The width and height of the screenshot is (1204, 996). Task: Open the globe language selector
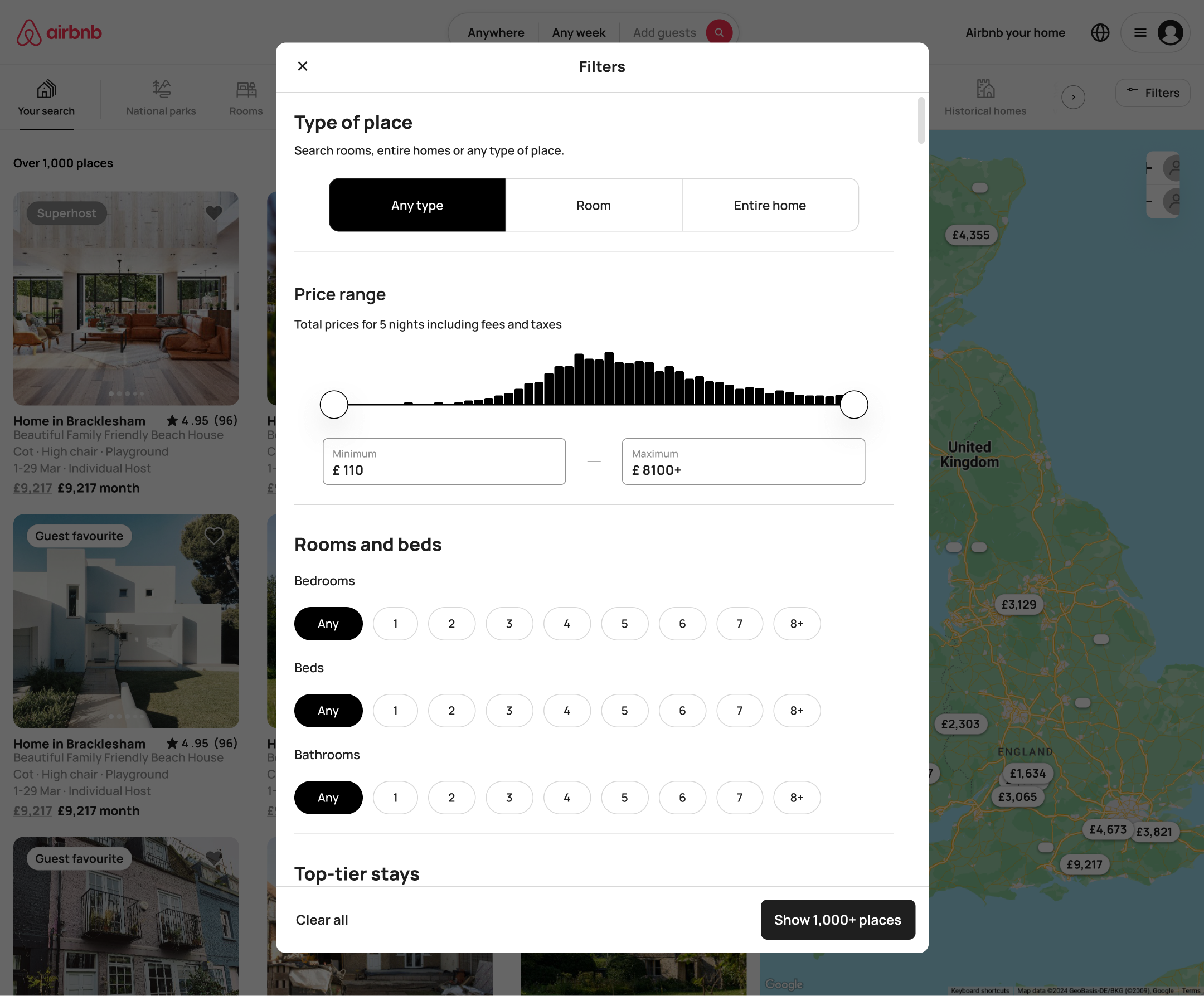1100,33
